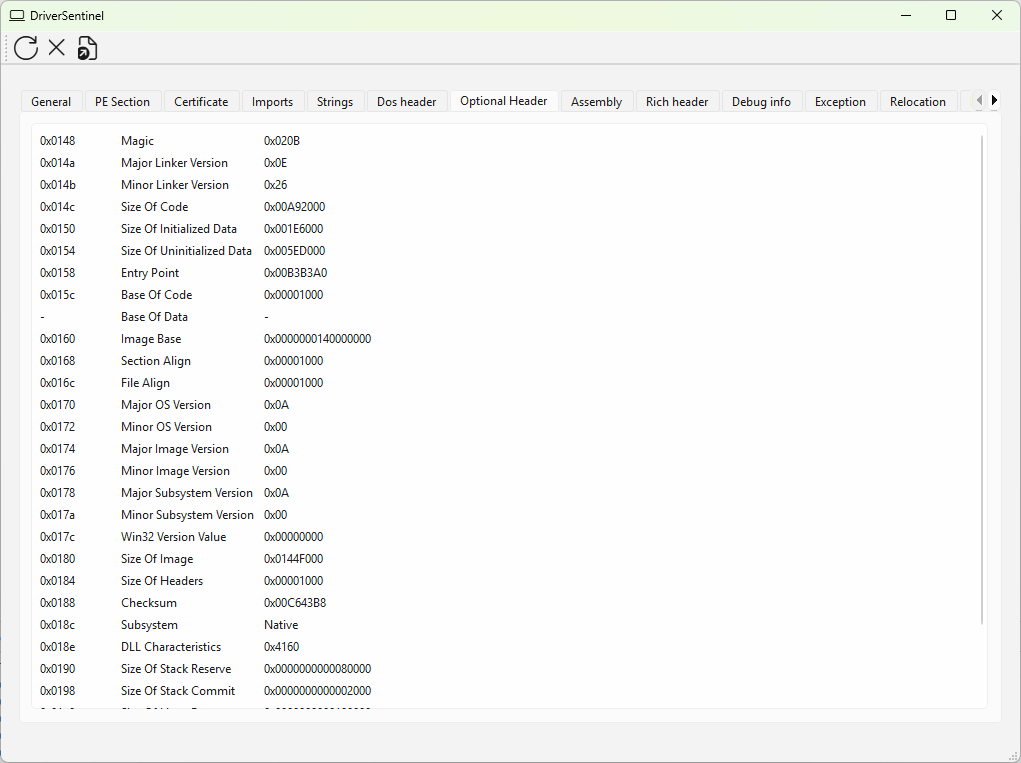The image size is (1021, 763).
Task: Maximize the DriverSentinel window
Action: pyautogui.click(x=951, y=15)
